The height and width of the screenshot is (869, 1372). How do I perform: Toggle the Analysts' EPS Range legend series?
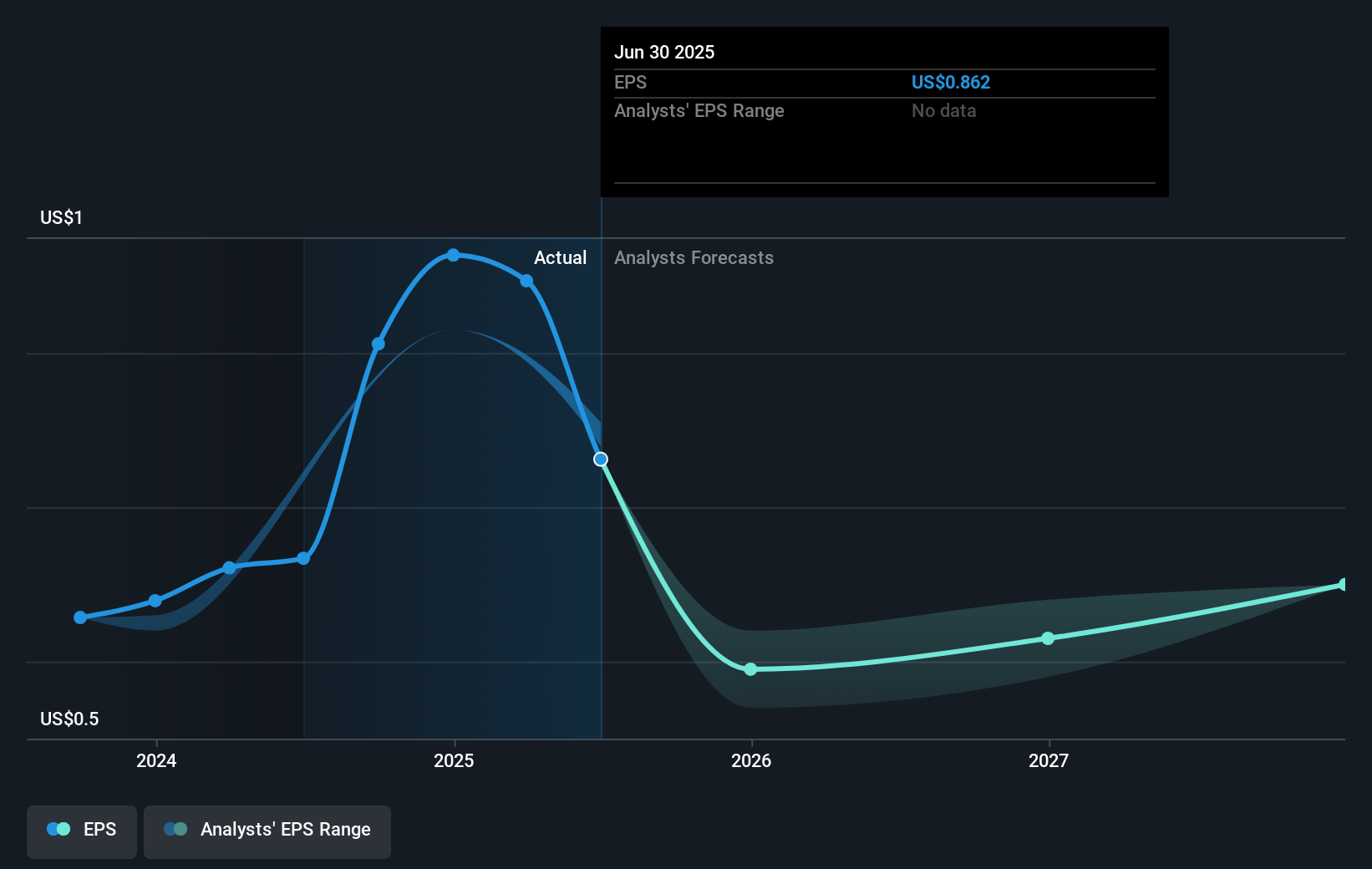(x=267, y=831)
